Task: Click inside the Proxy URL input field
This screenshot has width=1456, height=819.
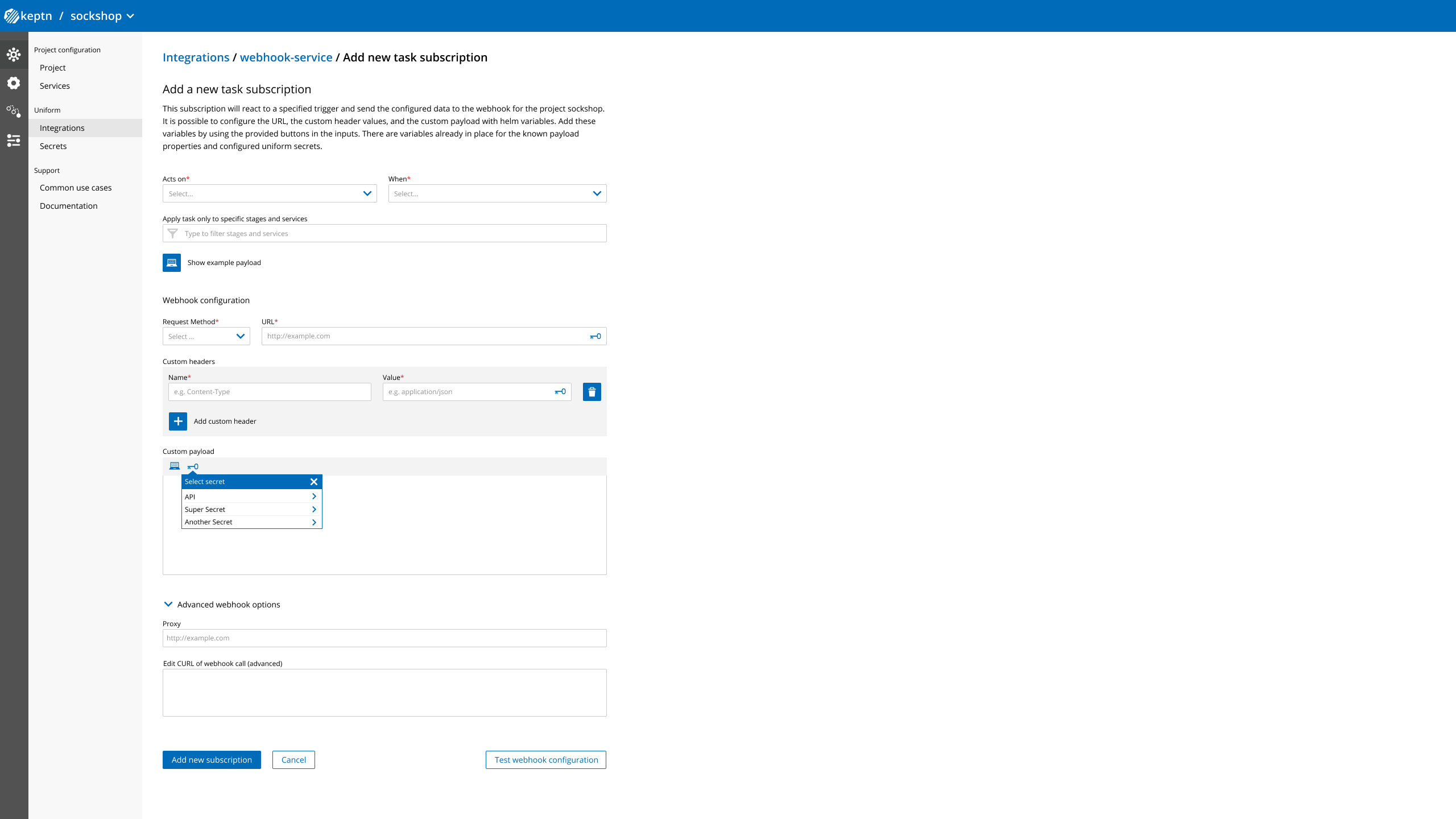Action: click(384, 638)
